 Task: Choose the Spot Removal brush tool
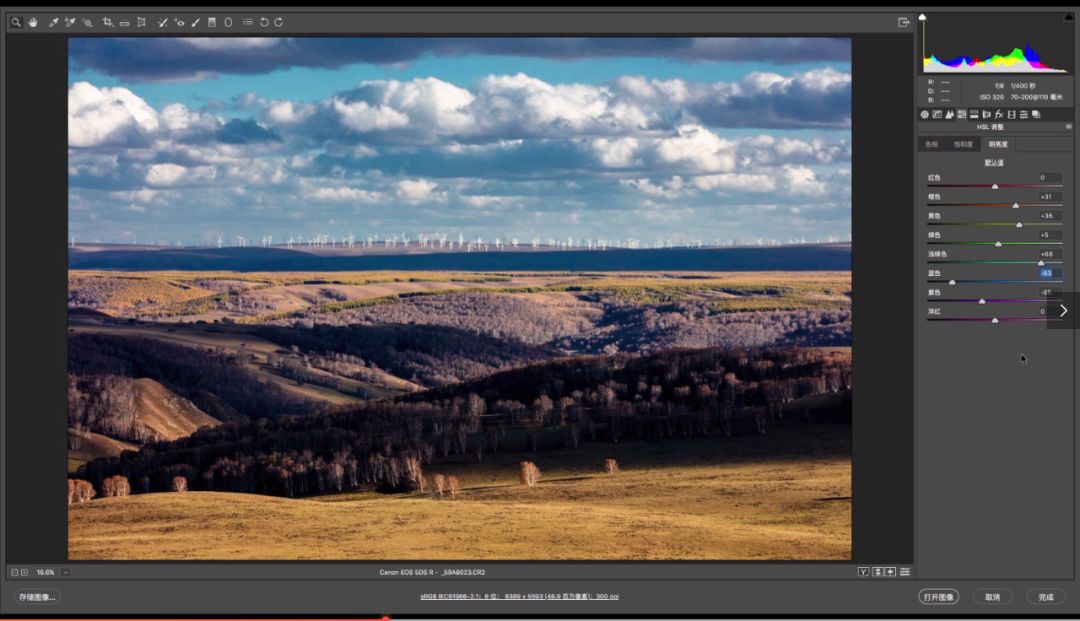162,22
